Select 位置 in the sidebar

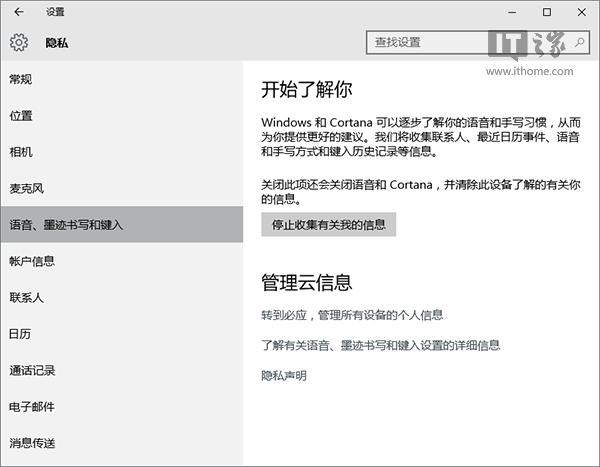(21, 116)
